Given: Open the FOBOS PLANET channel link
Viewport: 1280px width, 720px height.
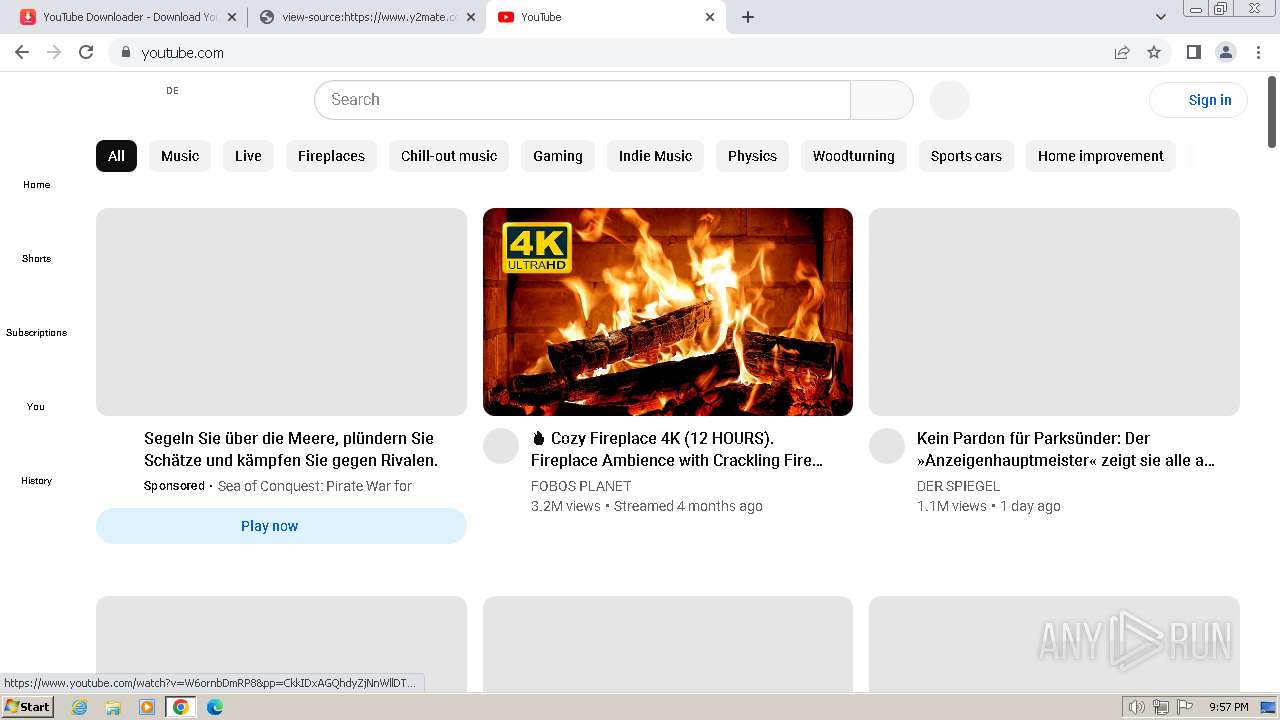Looking at the screenshot, I should pyautogui.click(x=581, y=486).
